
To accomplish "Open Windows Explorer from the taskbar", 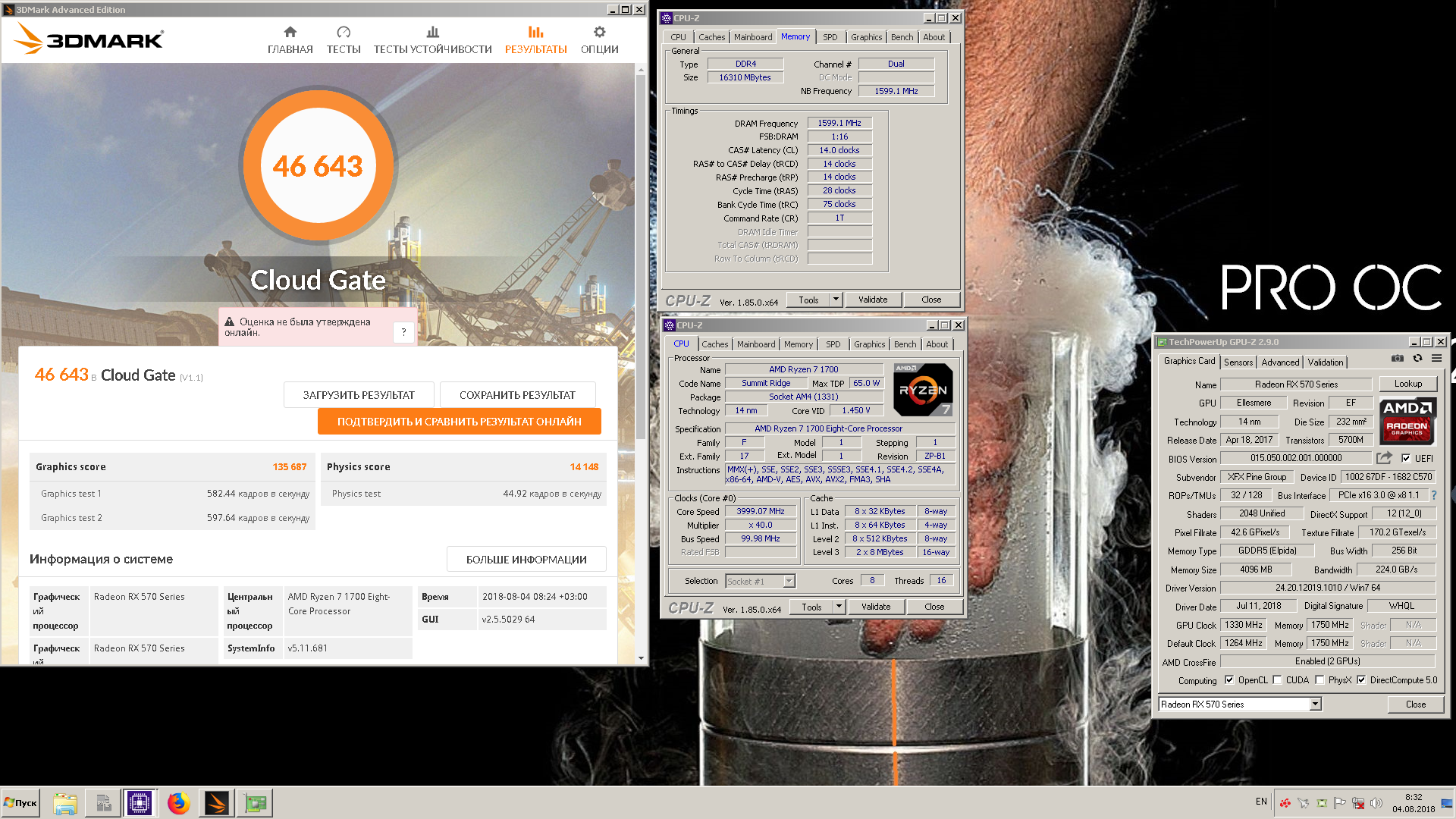I will (65, 803).
